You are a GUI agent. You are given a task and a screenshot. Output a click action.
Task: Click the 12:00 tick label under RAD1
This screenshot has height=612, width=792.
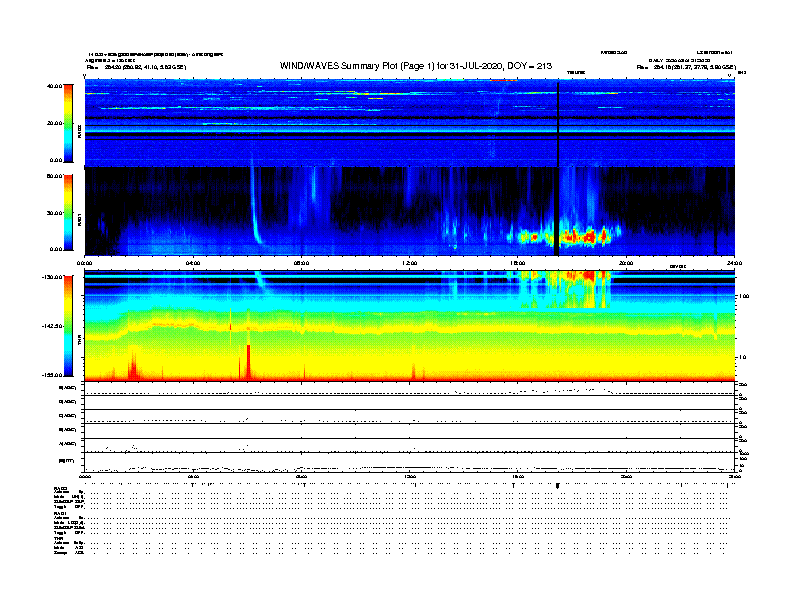tap(410, 263)
